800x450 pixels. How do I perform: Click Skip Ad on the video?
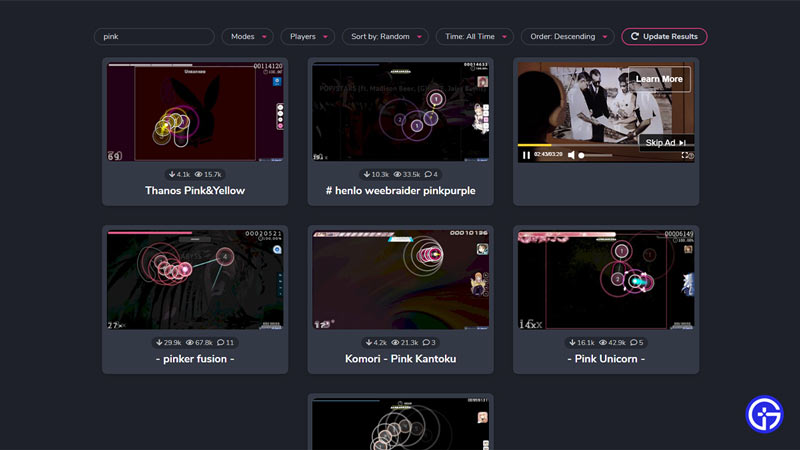point(666,142)
